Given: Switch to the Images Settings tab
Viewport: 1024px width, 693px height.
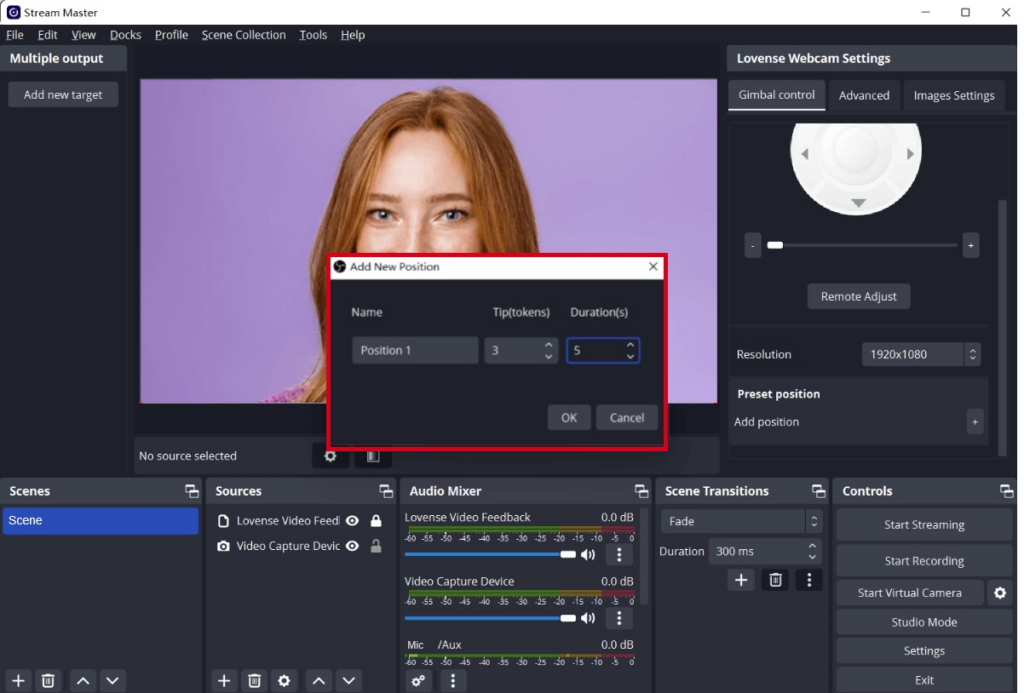Looking at the screenshot, I should click(953, 95).
